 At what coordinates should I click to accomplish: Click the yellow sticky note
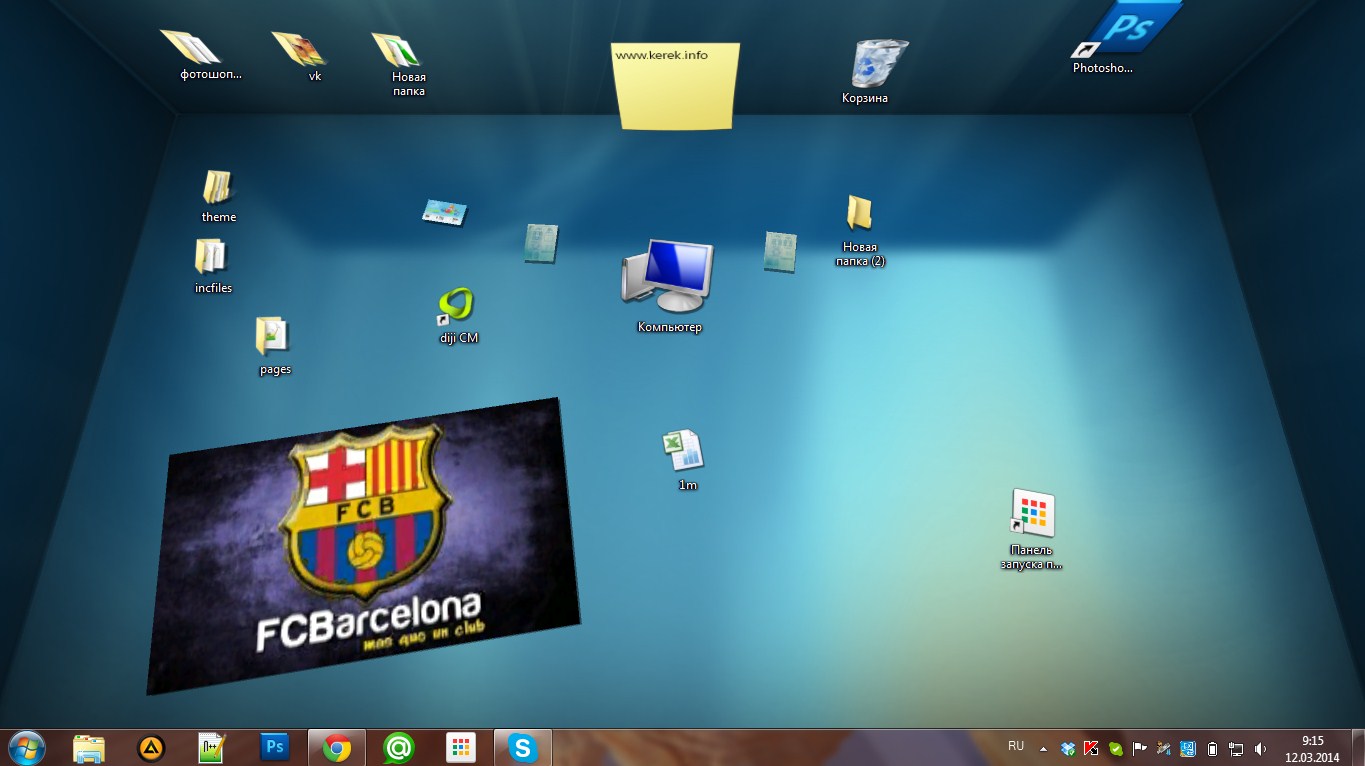tap(676, 86)
